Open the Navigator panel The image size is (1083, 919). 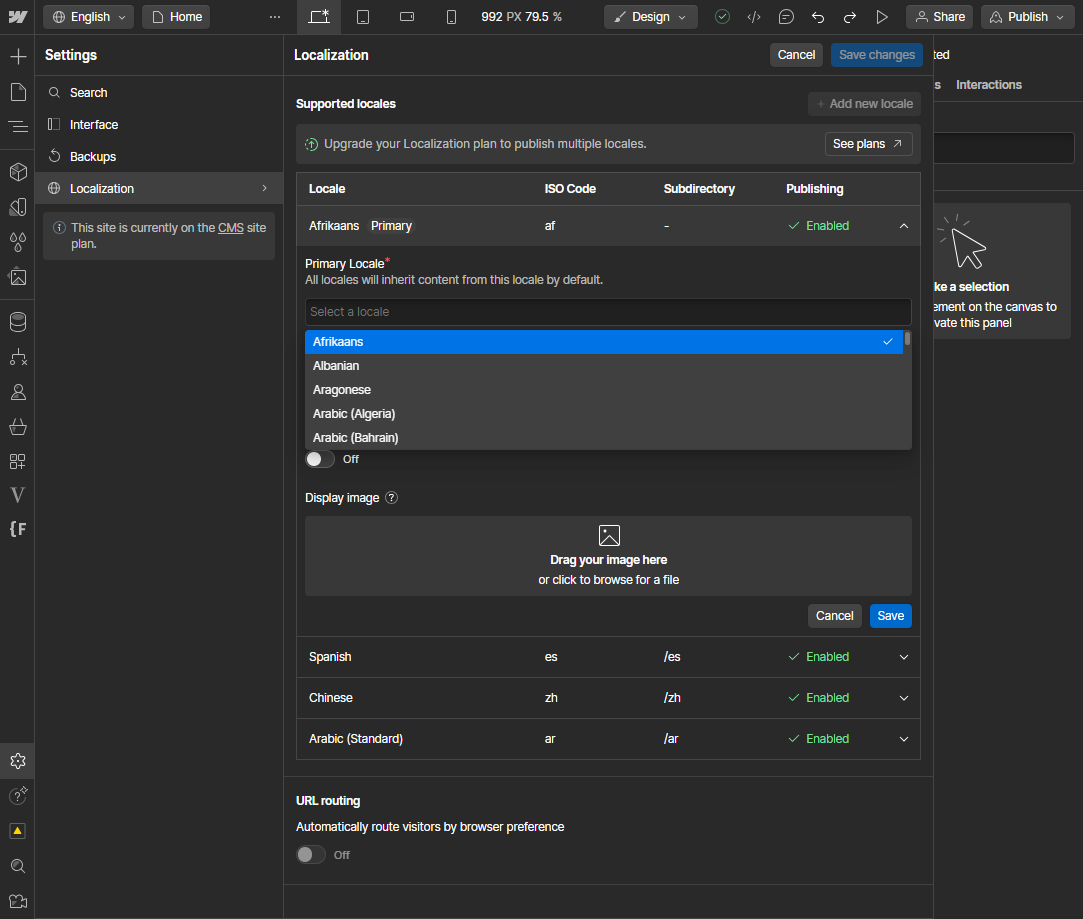click(17, 127)
